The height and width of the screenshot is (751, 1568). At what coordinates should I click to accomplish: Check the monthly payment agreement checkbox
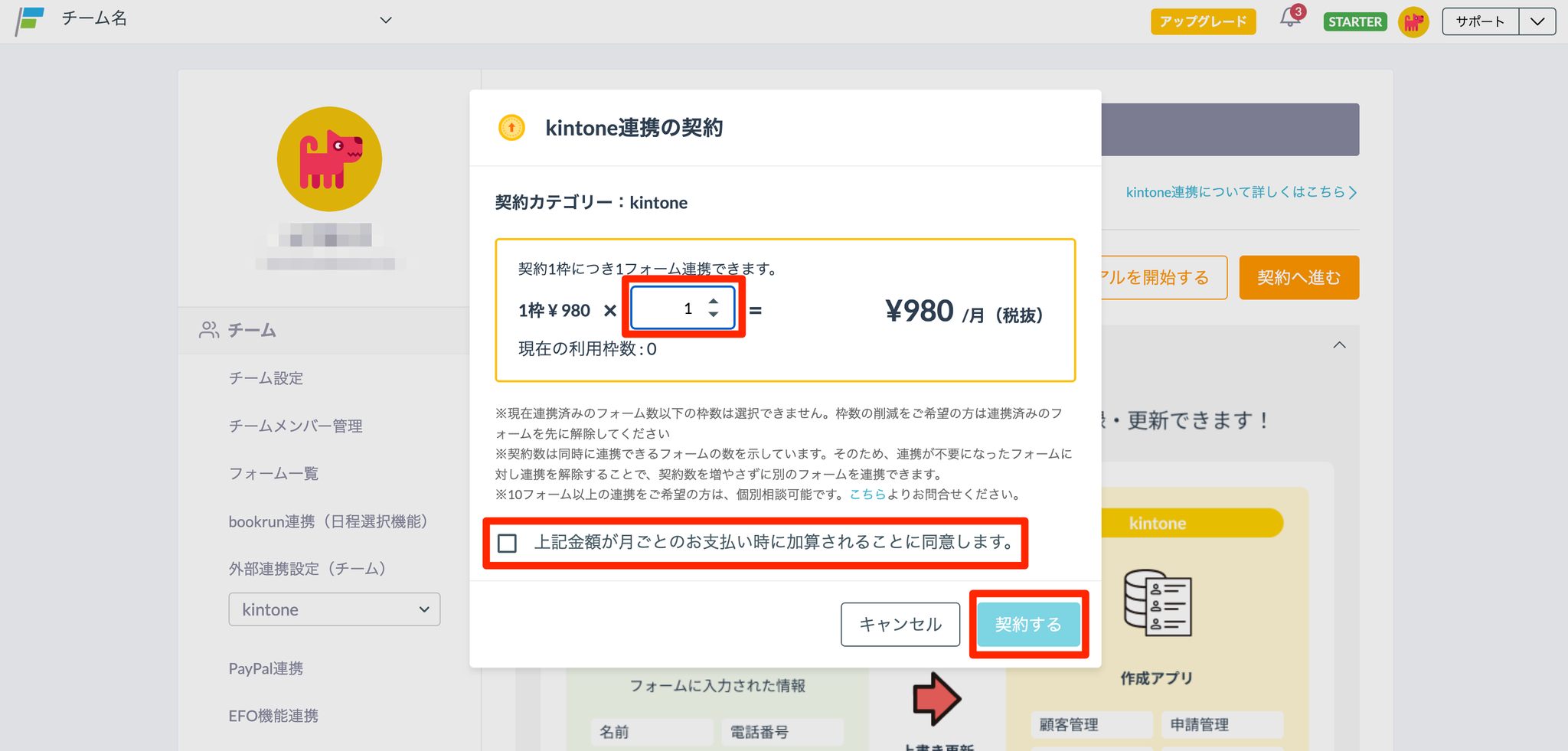(507, 543)
